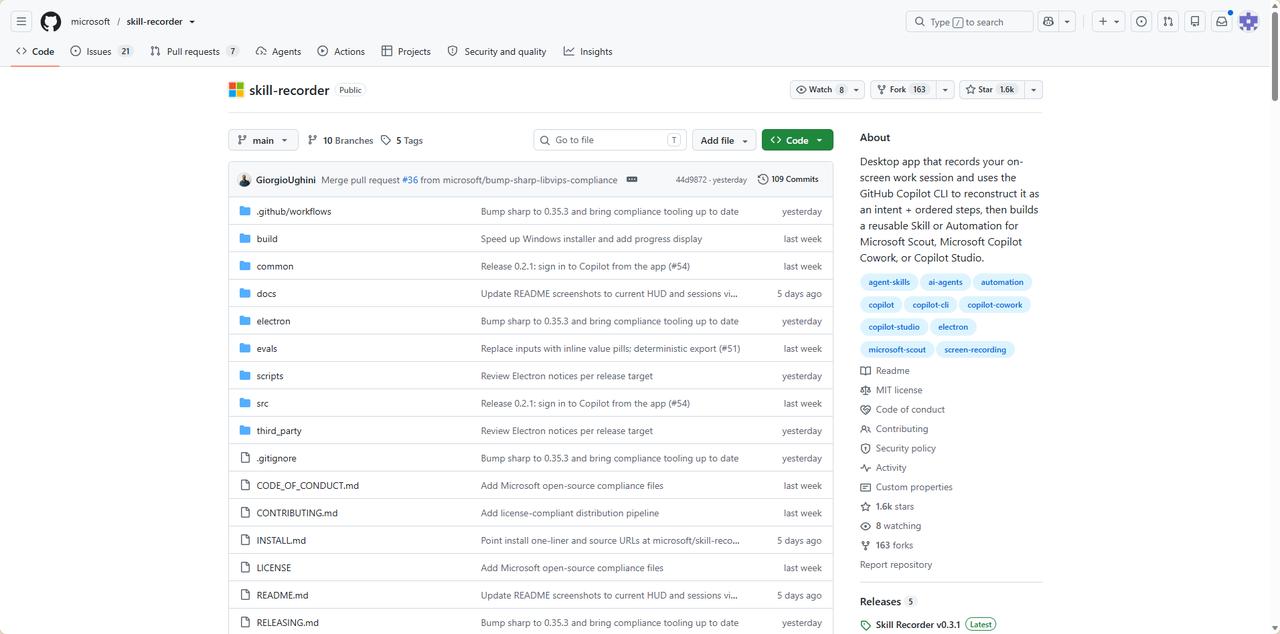The width and height of the screenshot is (1280, 634).
Task: Open the Add file dropdown
Action: (724, 140)
